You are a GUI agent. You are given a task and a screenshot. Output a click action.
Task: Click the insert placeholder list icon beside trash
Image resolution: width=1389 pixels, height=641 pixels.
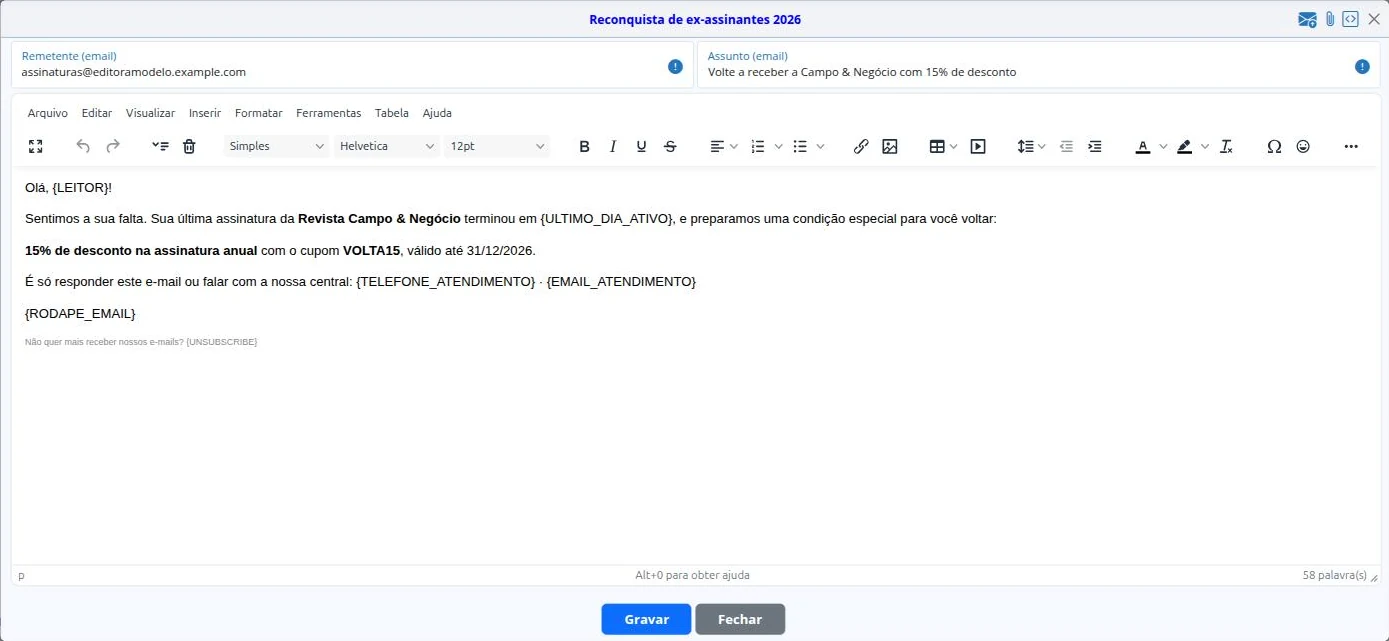[160, 146]
